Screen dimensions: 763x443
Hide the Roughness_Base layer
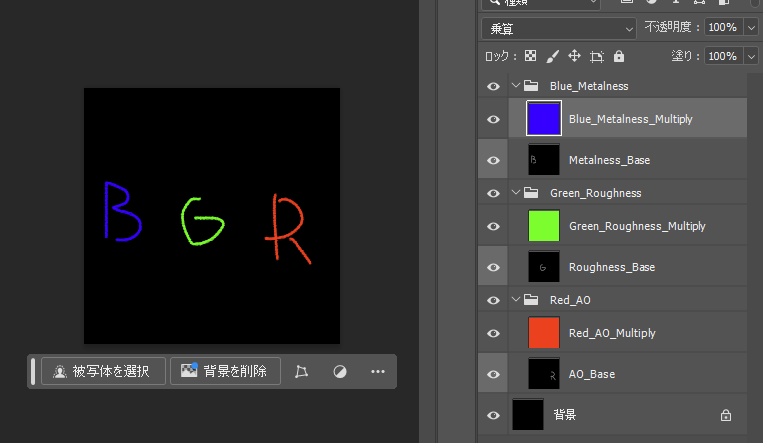(493, 267)
